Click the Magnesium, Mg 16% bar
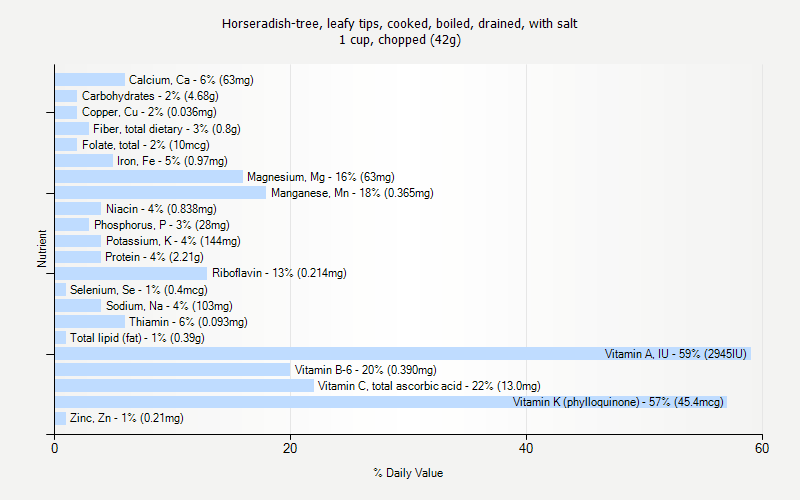 (x=148, y=177)
